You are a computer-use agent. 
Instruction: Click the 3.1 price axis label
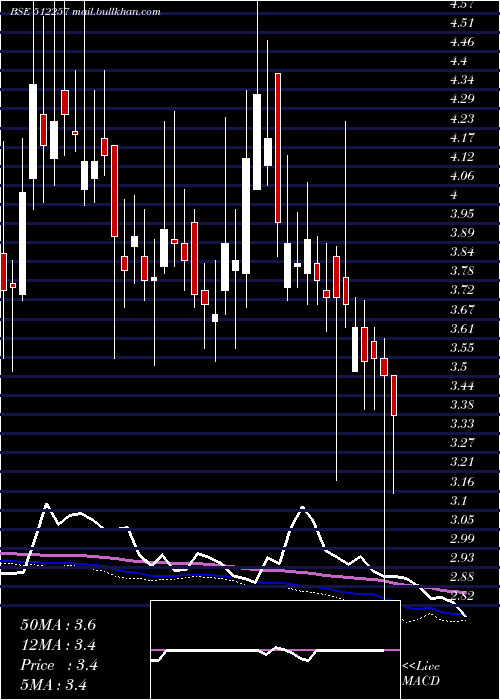(x=458, y=501)
